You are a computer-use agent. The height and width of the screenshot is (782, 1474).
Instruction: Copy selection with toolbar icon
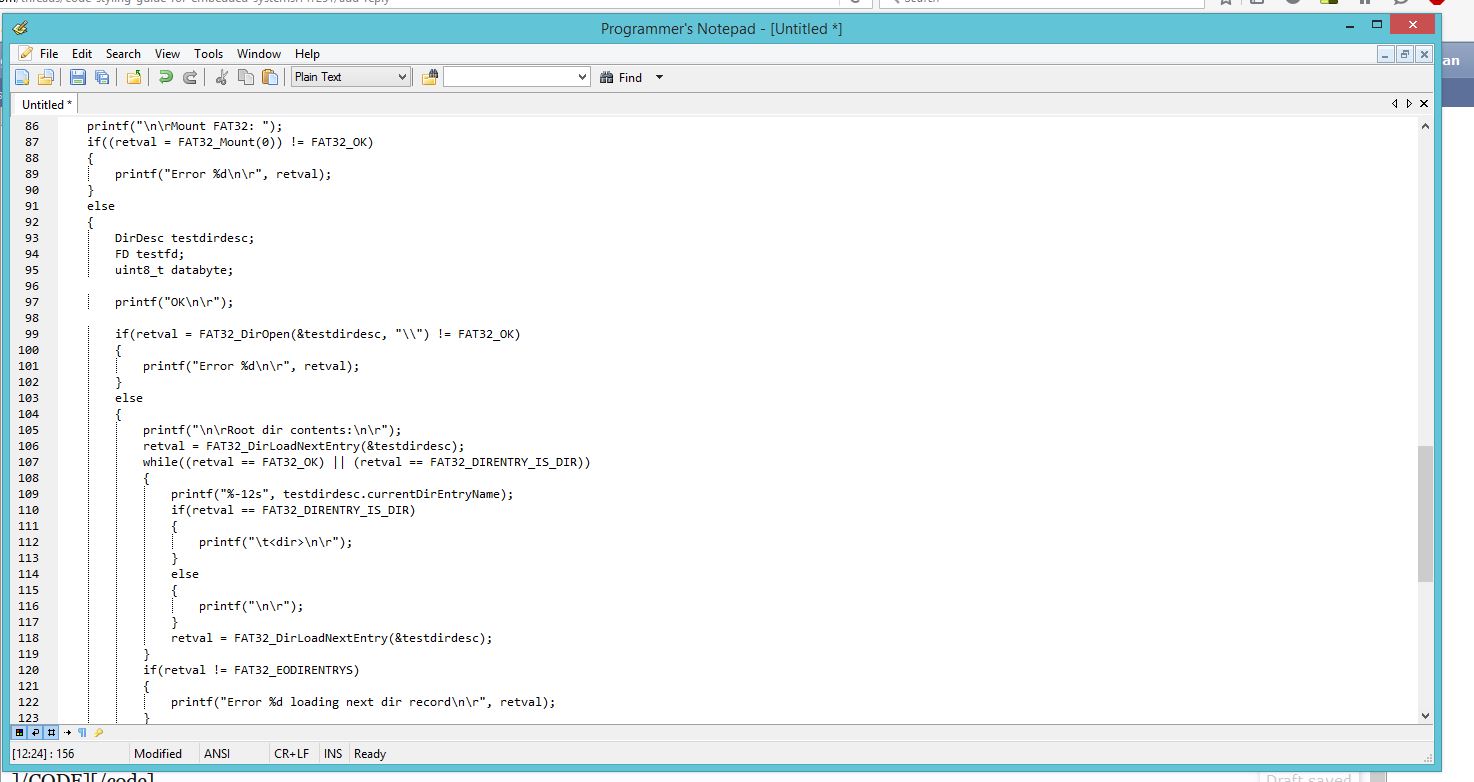tap(246, 77)
